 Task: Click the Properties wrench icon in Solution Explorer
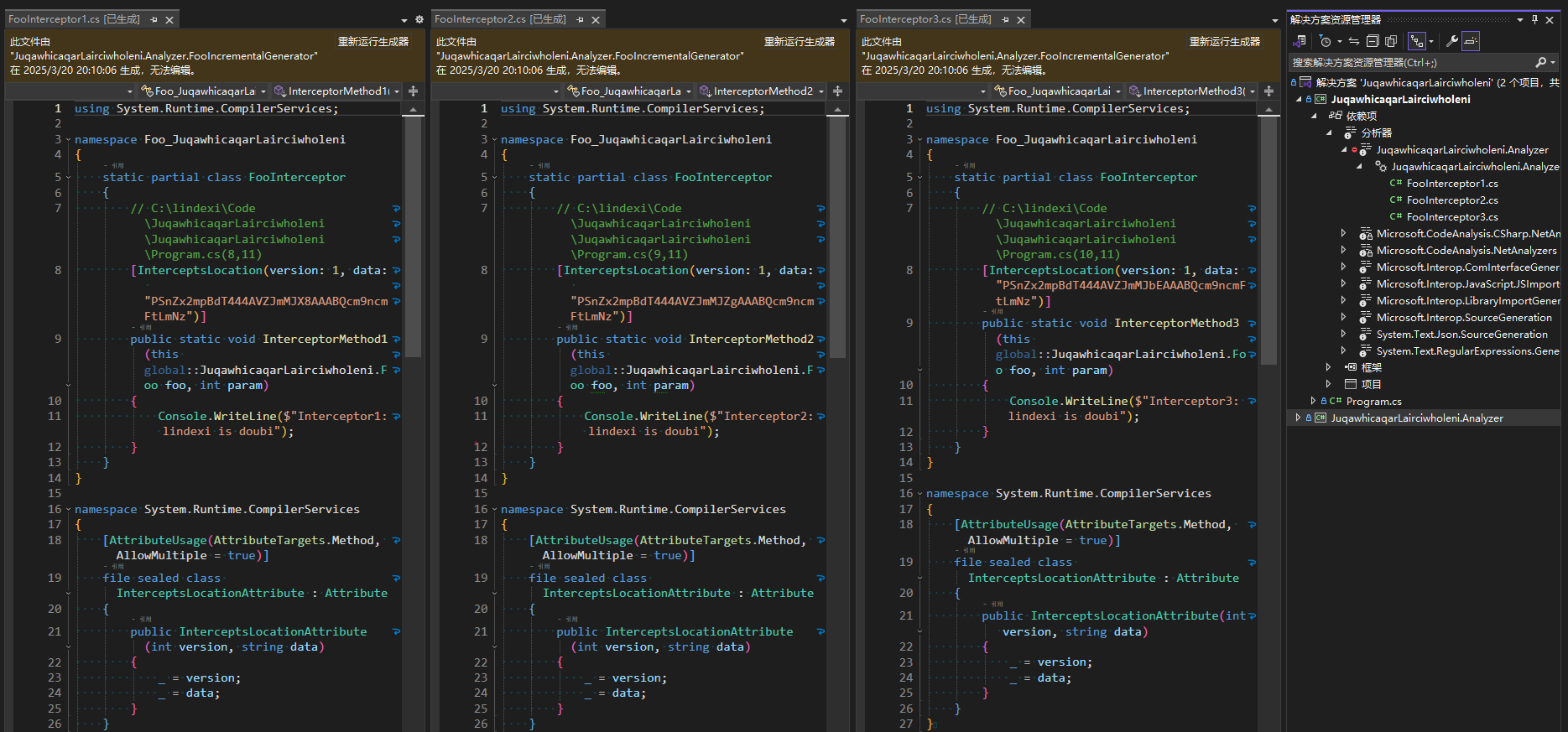point(1452,41)
